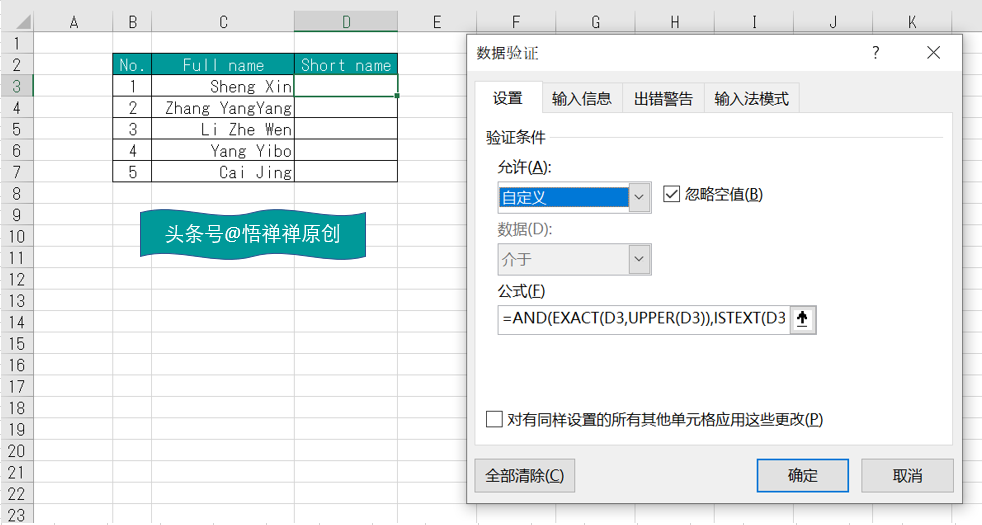The image size is (982, 525).
Task: Select column D header
Action: (x=346, y=22)
